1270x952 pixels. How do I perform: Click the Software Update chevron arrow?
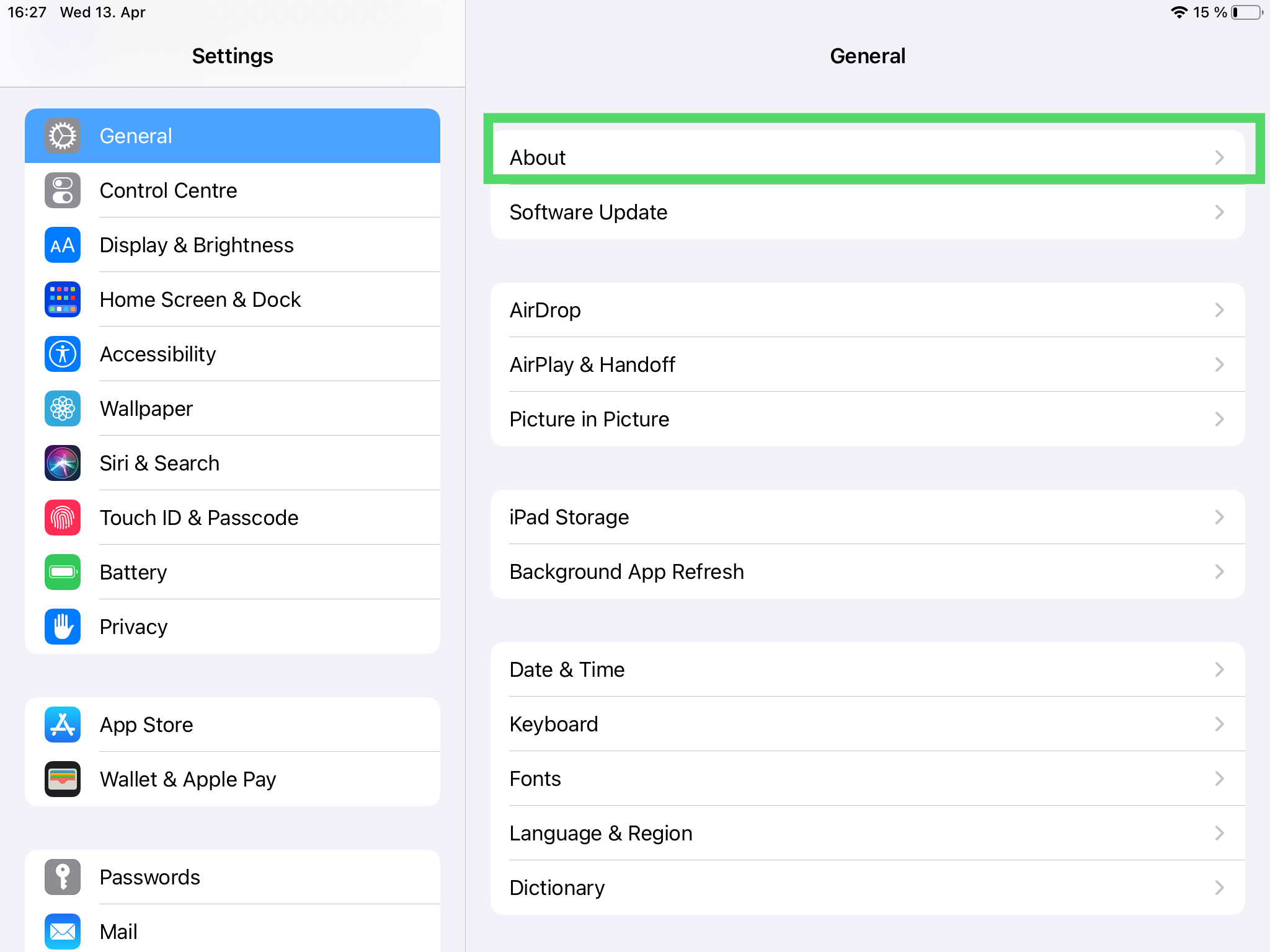click(1219, 212)
